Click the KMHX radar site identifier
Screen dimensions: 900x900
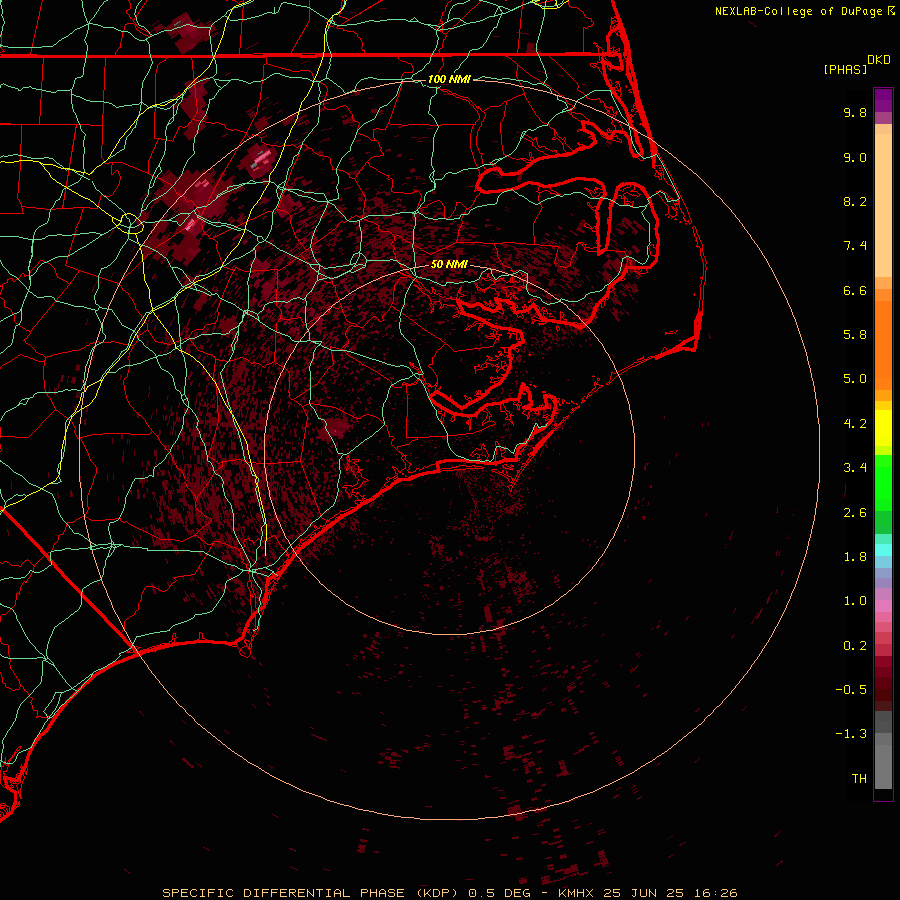[x=576, y=893]
